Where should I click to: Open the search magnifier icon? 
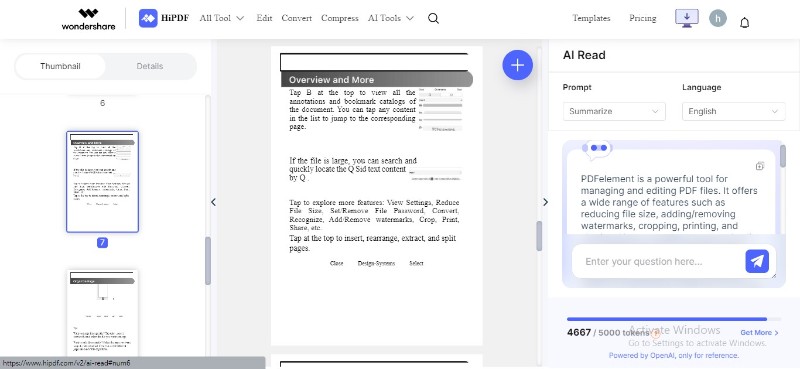coord(433,18)
